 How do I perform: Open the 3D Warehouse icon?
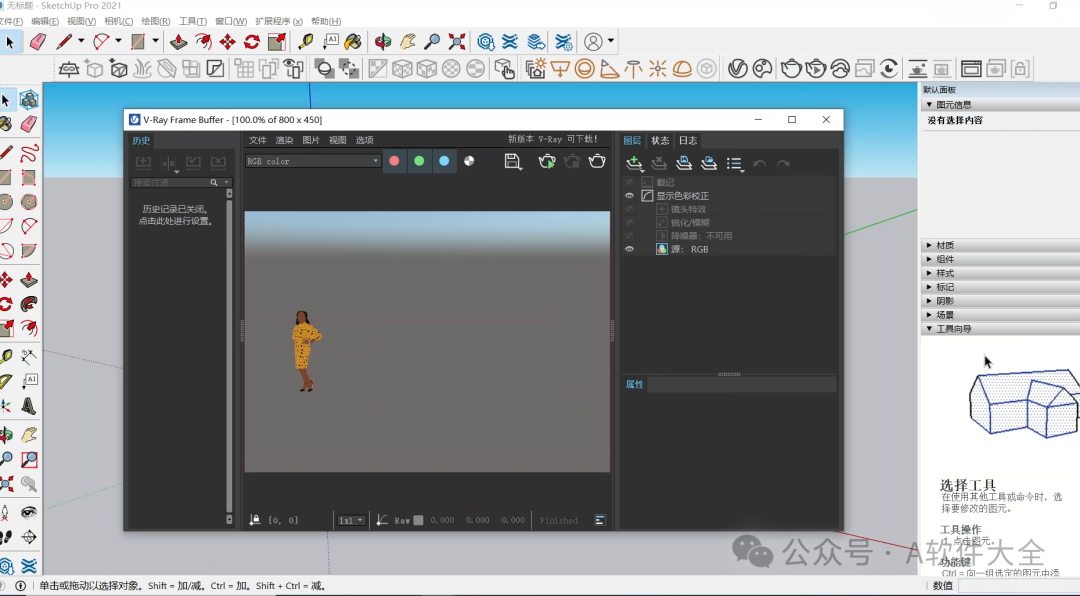486,42
